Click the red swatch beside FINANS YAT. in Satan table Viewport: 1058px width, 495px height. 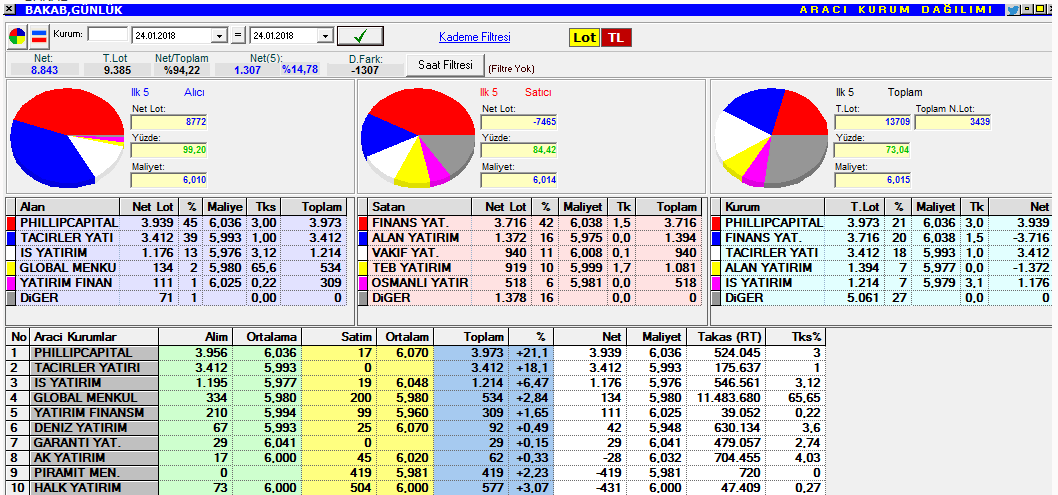click(x=364, y=223)
